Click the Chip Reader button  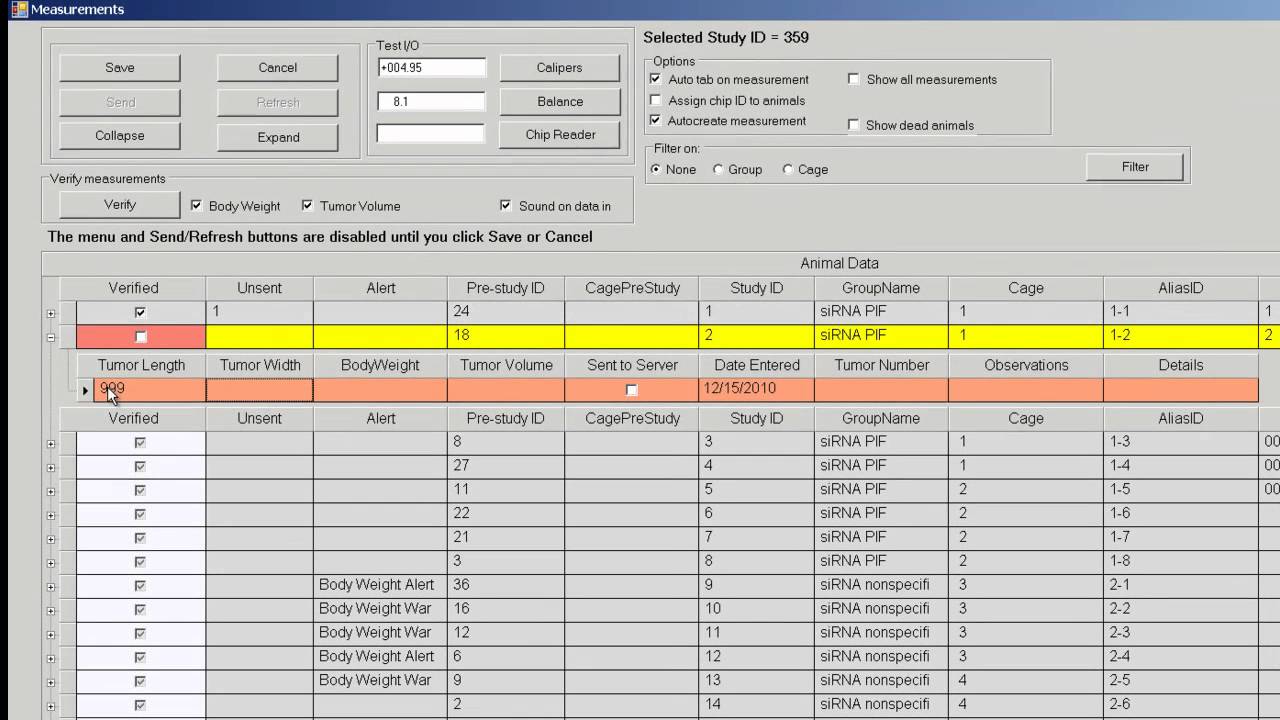click(x=559, y=135)
